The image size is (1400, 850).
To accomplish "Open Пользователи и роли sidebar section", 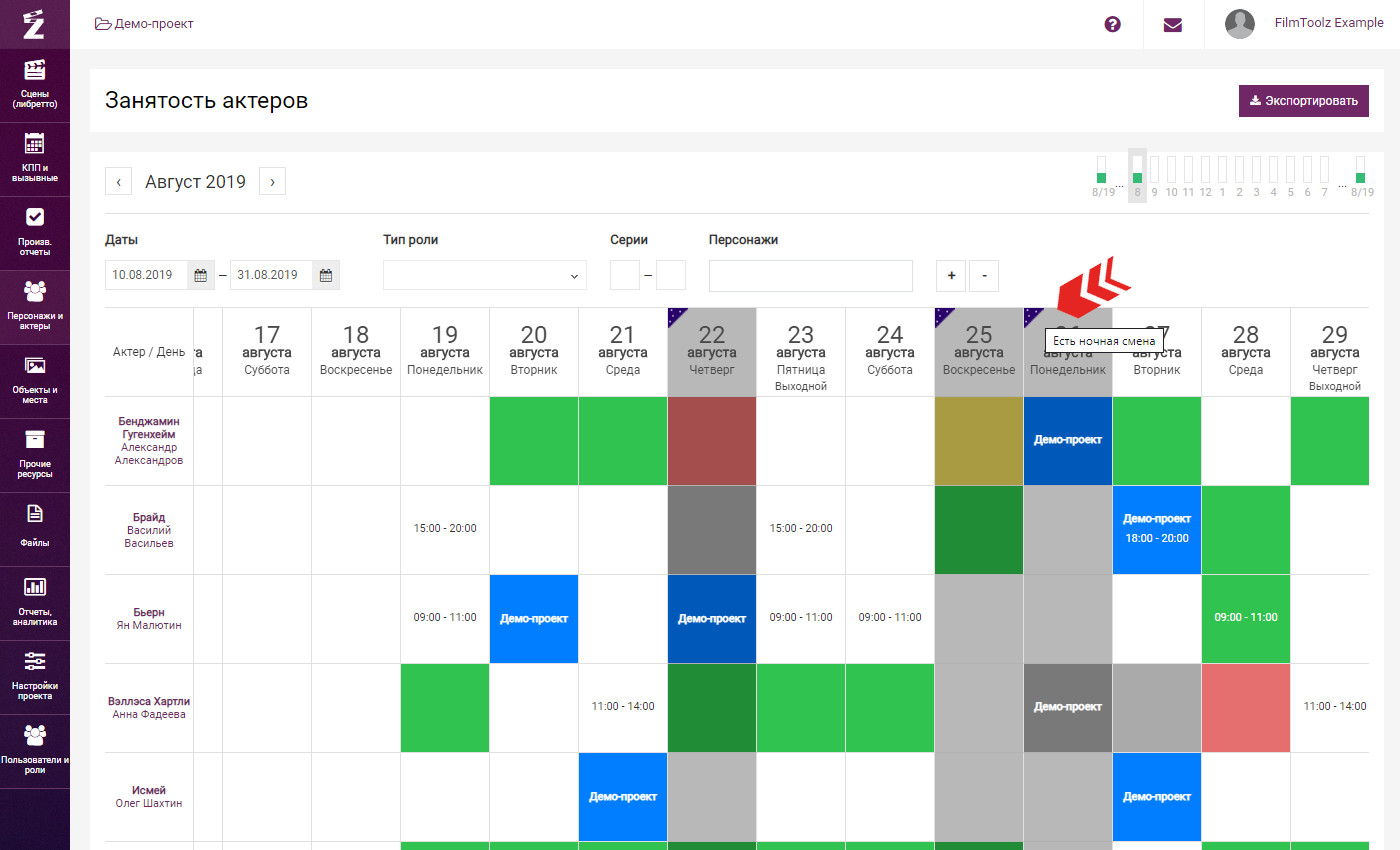I will [x=35, y=751].
